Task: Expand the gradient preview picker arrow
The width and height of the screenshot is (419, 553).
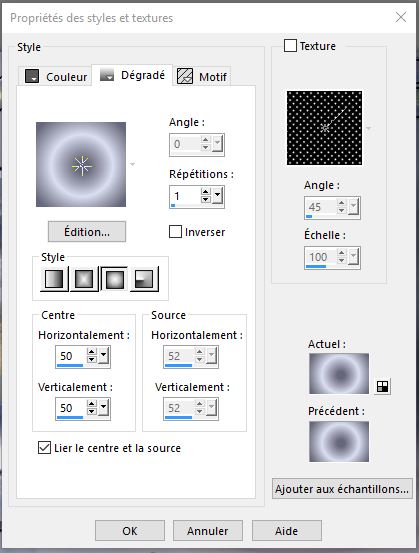Action: click(132, 164)
